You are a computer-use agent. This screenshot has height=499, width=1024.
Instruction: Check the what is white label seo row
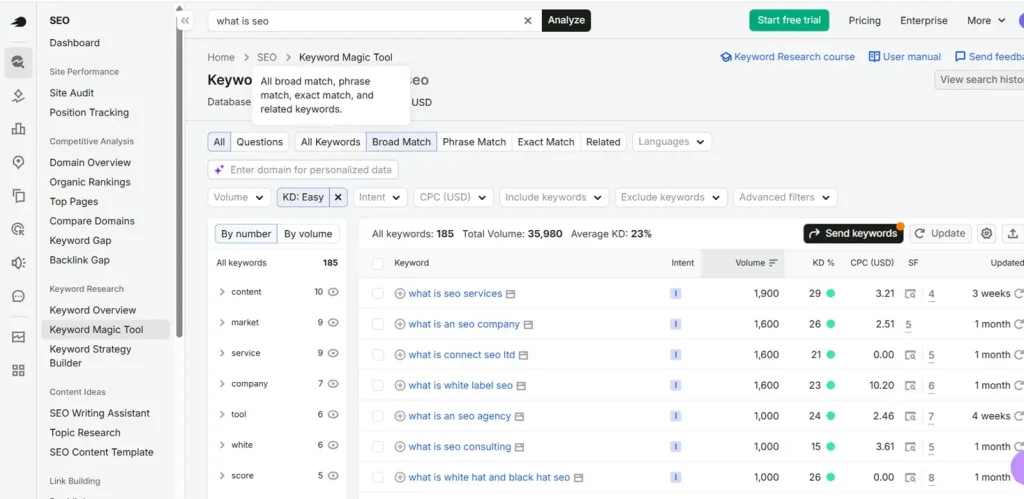(x=377, y=385)
